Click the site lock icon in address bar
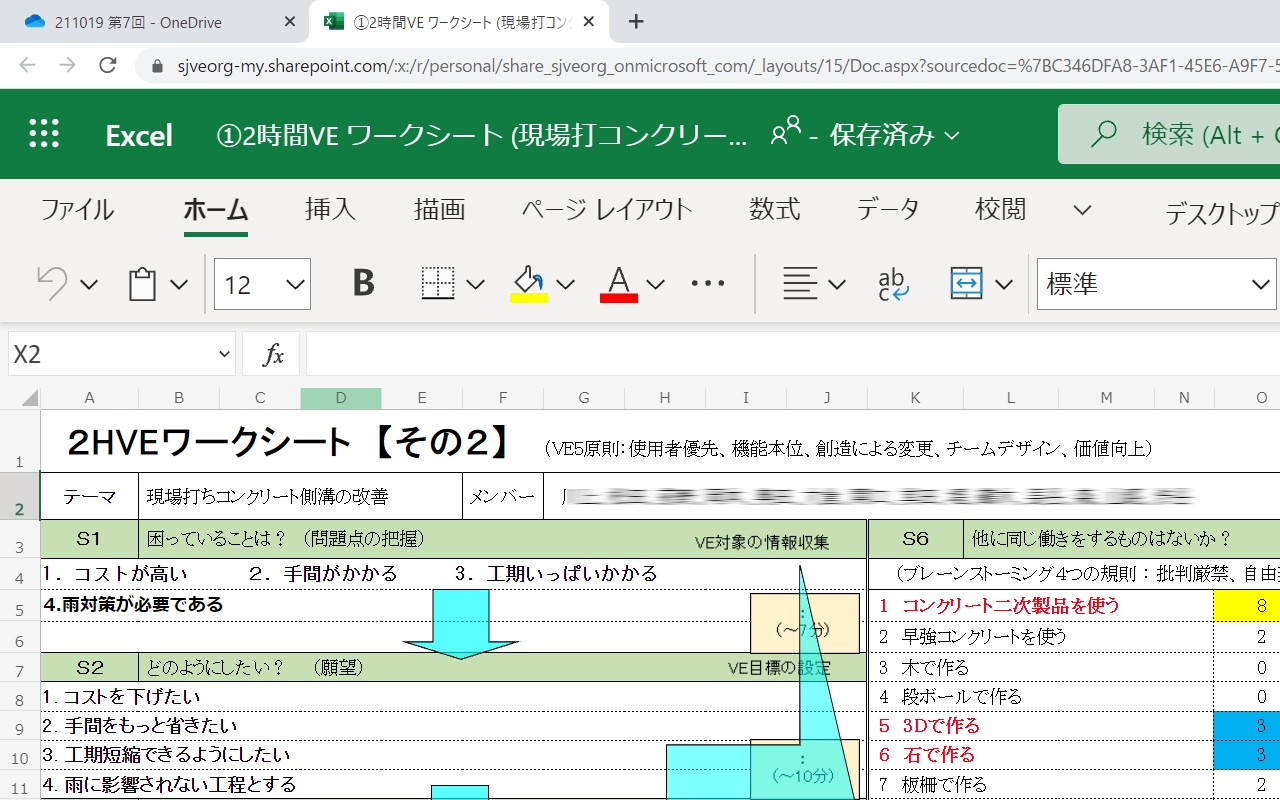The image size is (1280, 800). click(156, 66)
